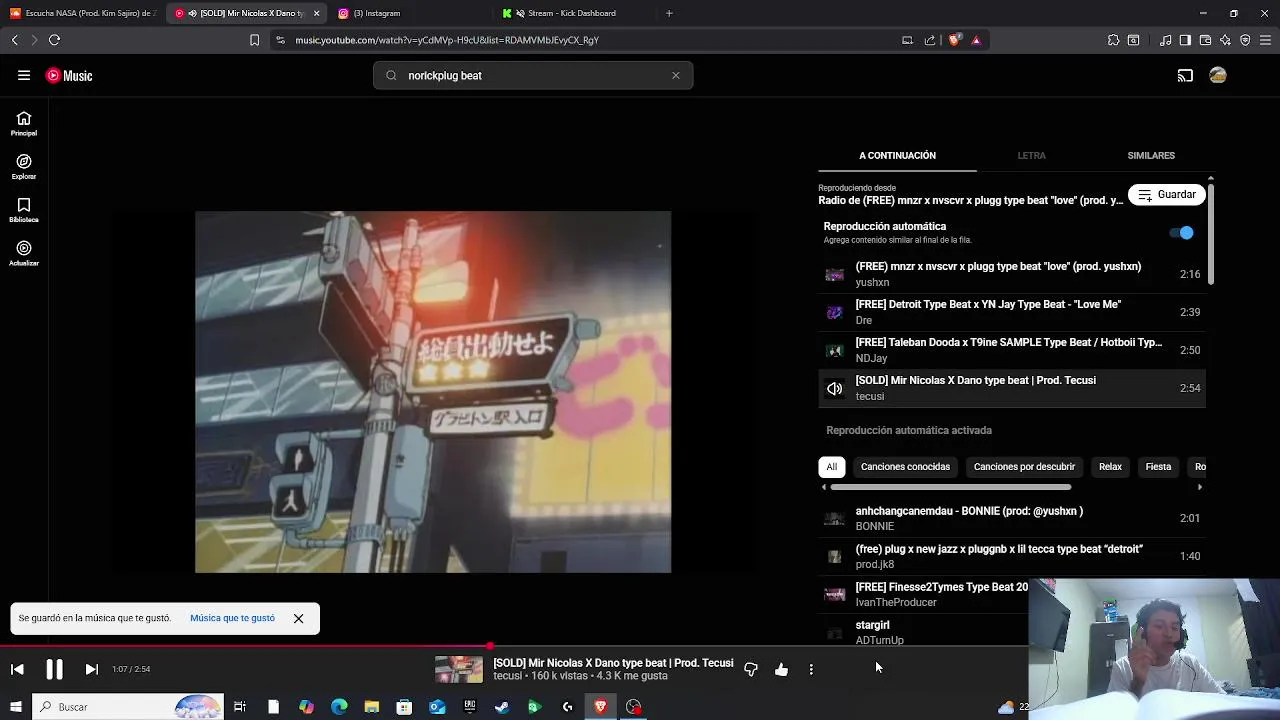Viewport: 1280px width, 720px height.
Task: Dislike the current song
Action: (751, 669)
